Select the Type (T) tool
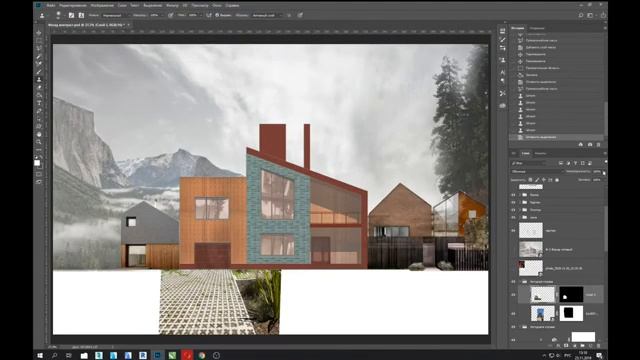This screenshot has width=640, height=360. [x=39, y=103]
